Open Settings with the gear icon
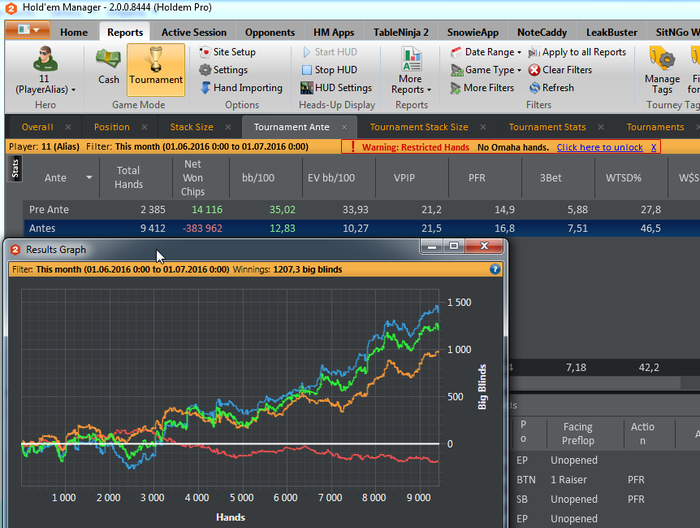The width and height of the screenshot is (700, 528). 223,70
